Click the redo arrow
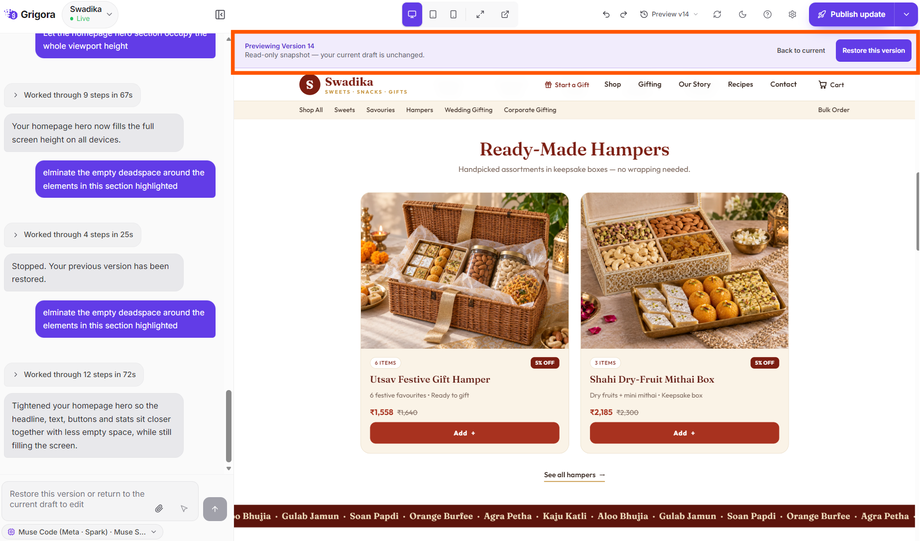 tap(624, 15)
